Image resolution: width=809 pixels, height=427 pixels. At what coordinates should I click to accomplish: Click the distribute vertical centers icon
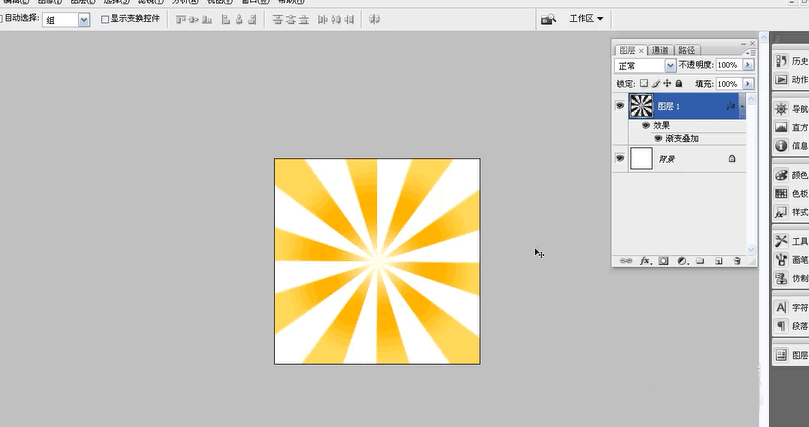click(291, 20)
